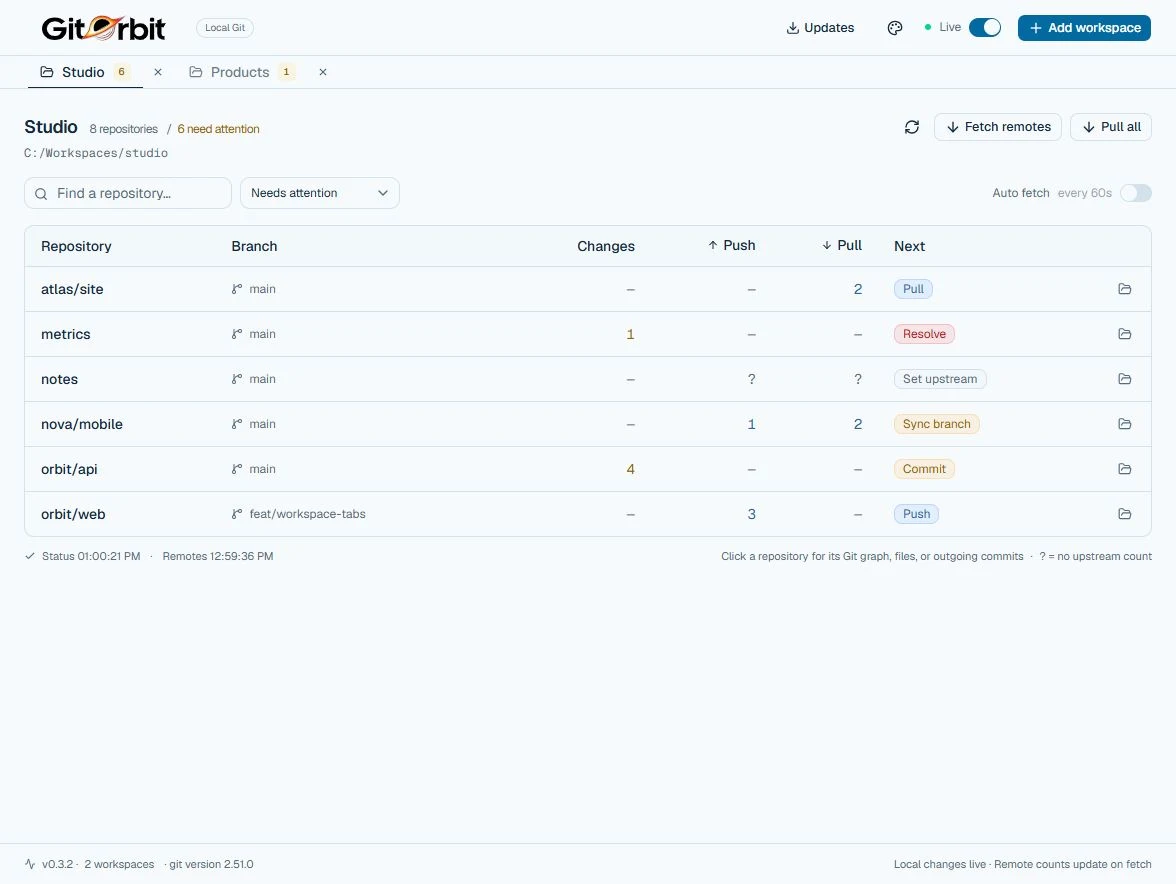Open folder for notes row
Image resolution: width=1176 pixels, height=884 pixels.
[1124, 379]
